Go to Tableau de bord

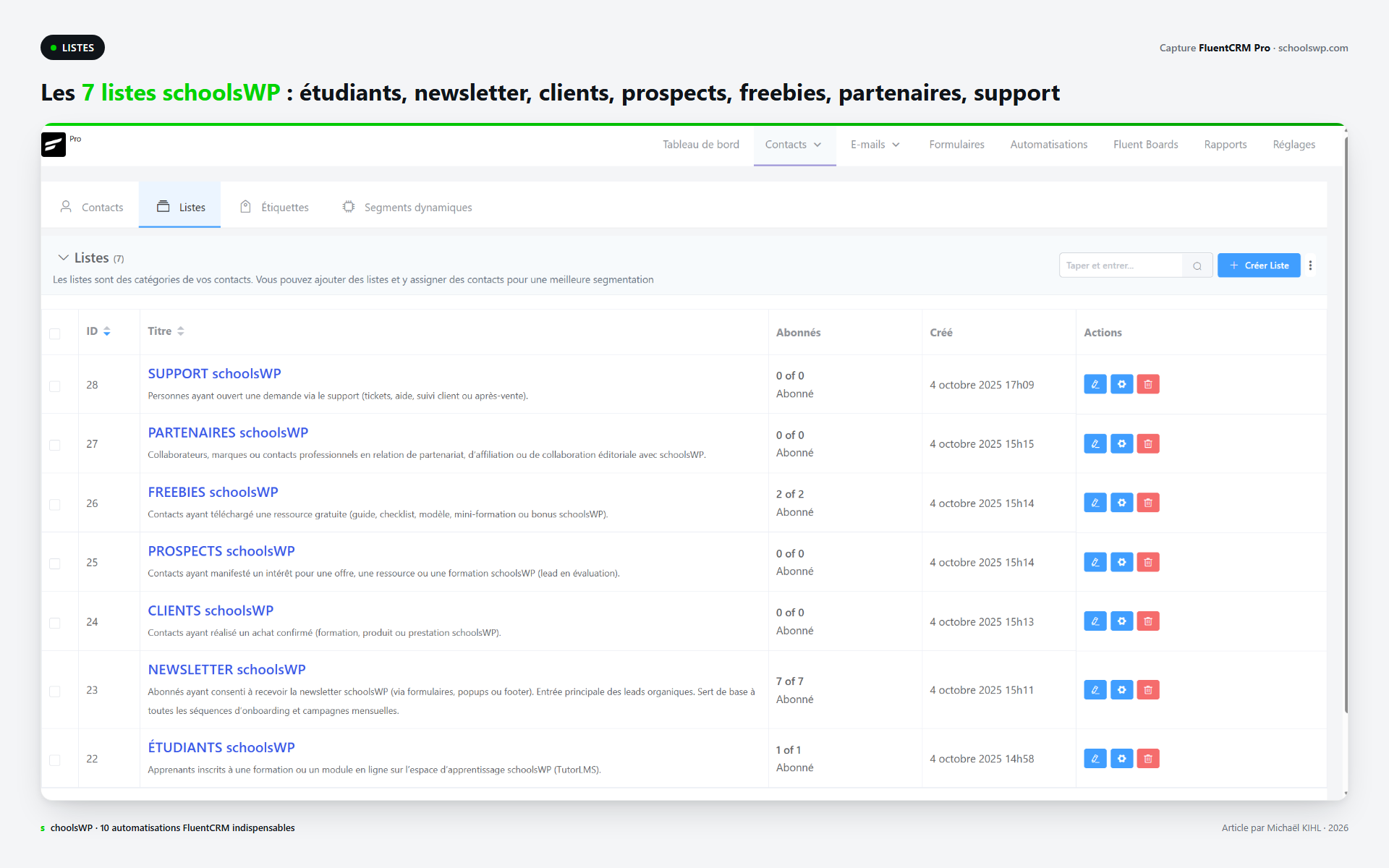701,145
